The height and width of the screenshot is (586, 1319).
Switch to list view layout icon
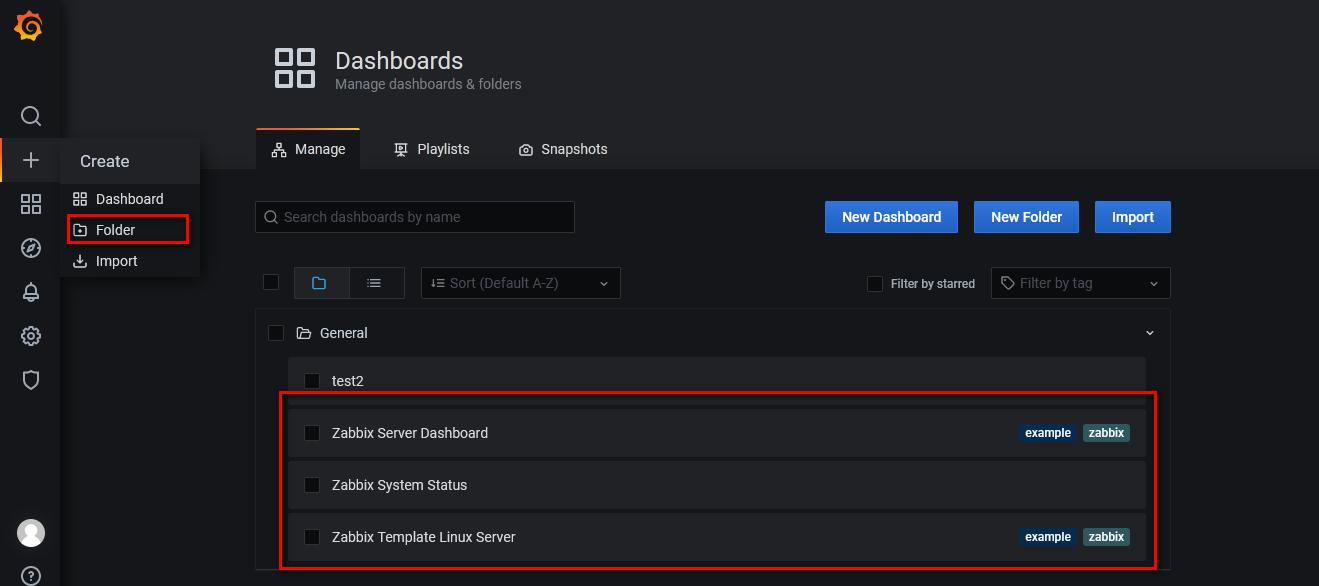[x=374, y=283]
